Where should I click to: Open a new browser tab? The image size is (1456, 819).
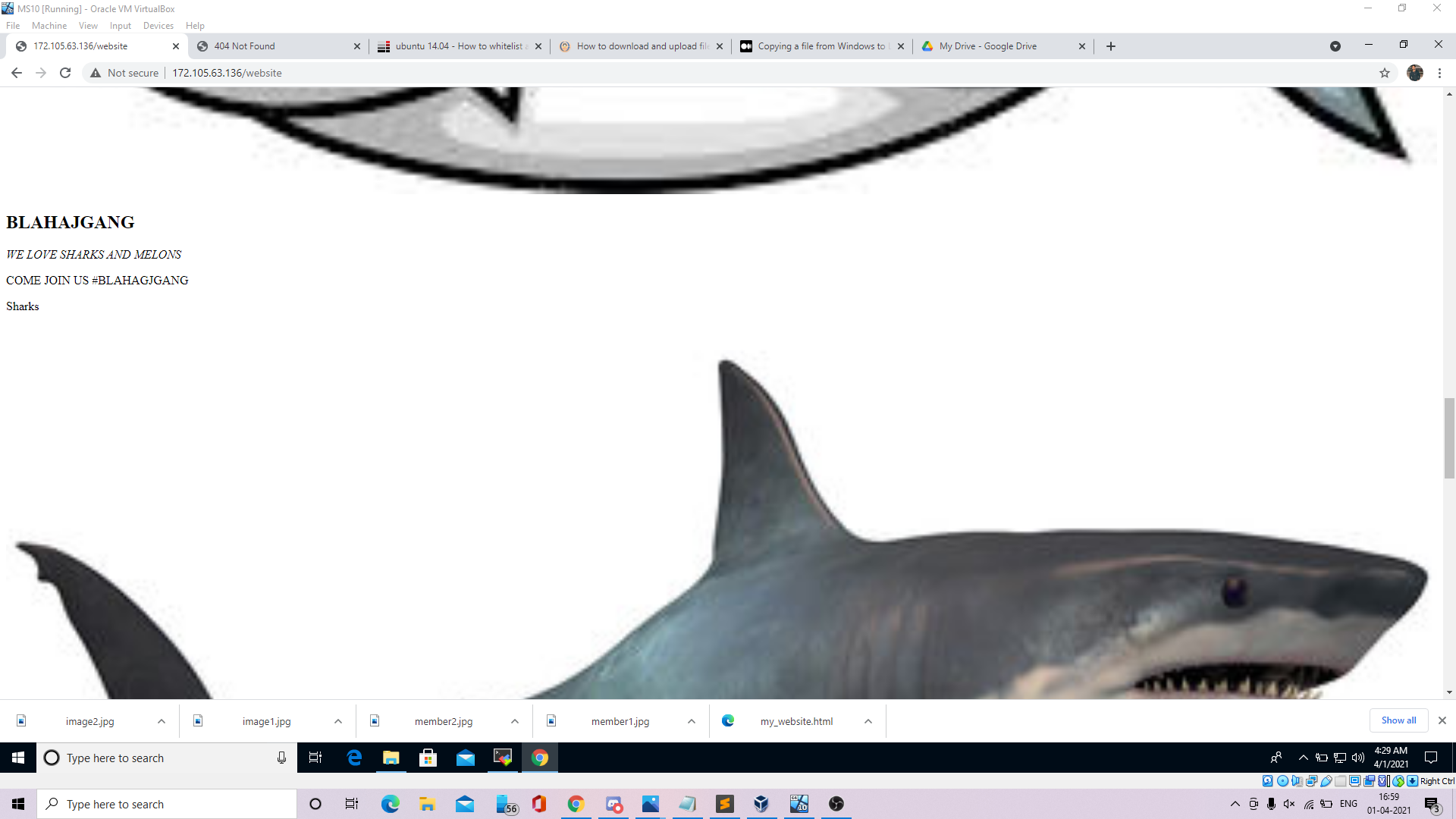pos(1111,46)
